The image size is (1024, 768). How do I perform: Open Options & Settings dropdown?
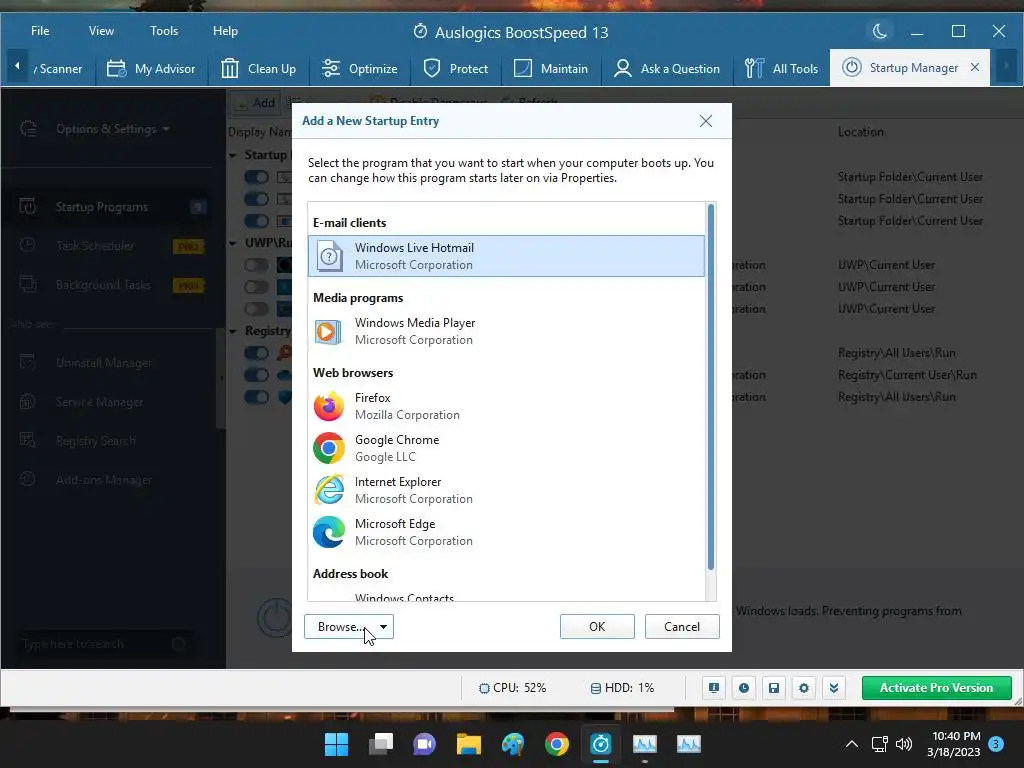(x=113, y=129)
